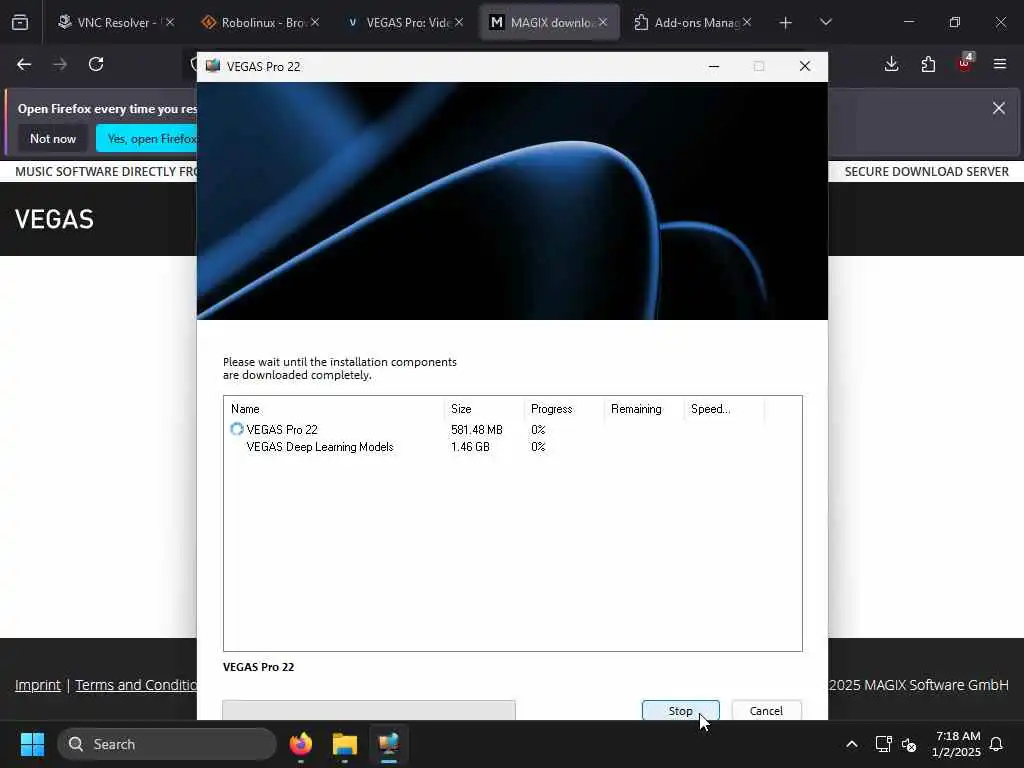The image size is (1024, 768).
Task: Click the taskbar Search box
Action: point(167,744)
